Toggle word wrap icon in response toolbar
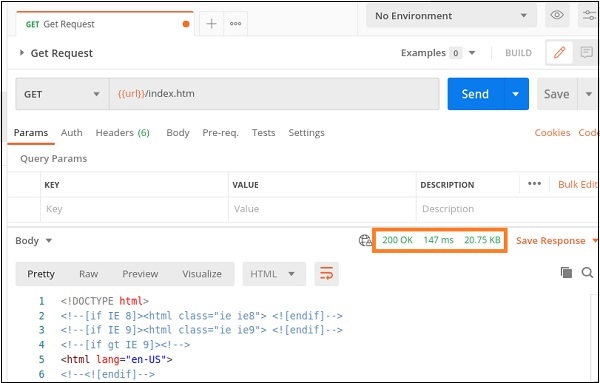Screen dimensions: 600x383 tap(326, 274)
